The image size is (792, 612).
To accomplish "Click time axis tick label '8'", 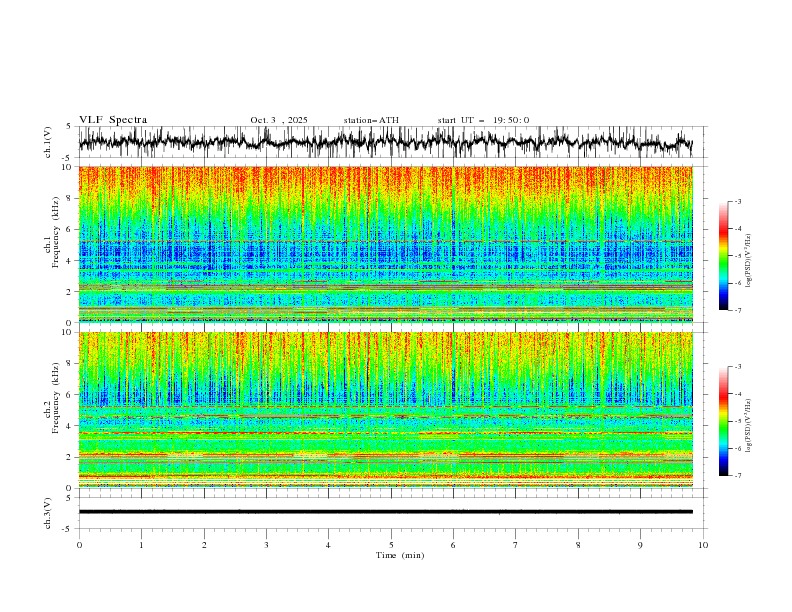I will tap(578, 545).
